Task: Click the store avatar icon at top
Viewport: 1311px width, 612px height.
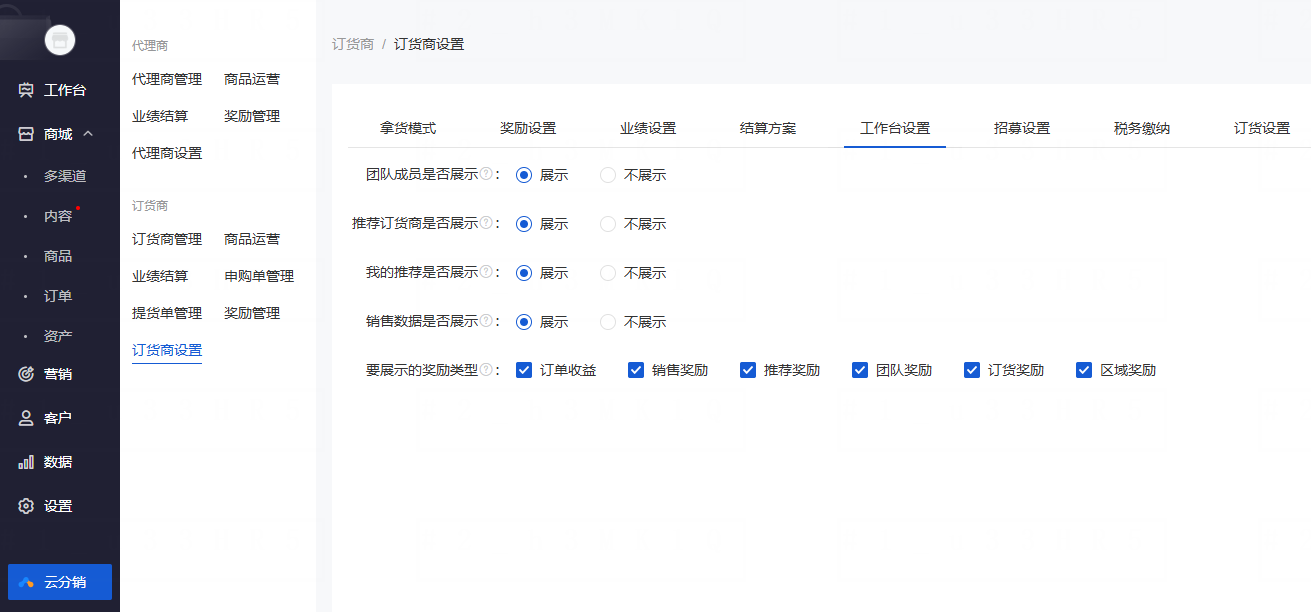Action: point(60,40)
